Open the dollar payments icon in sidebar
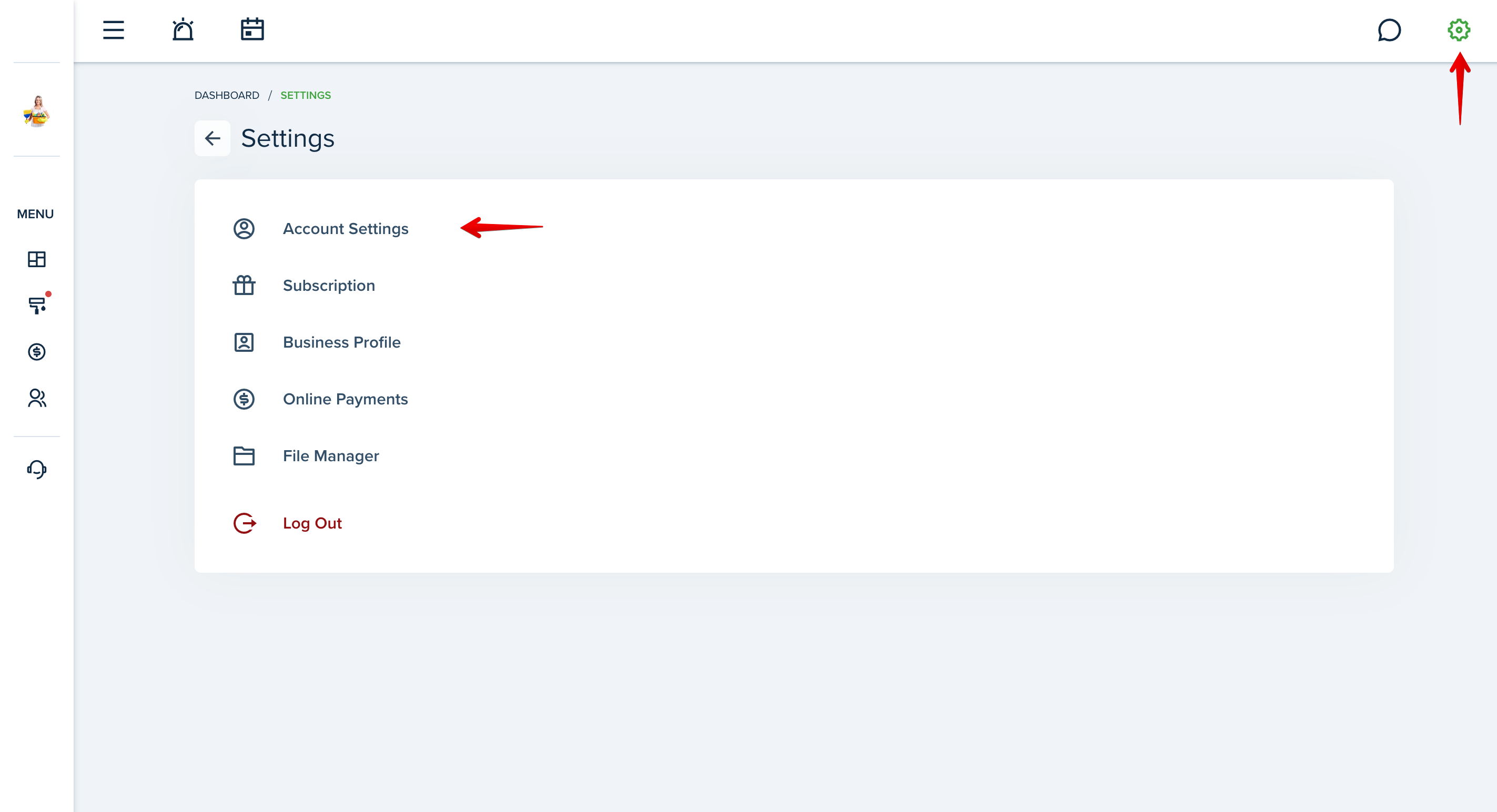 (x=37, y=351)
